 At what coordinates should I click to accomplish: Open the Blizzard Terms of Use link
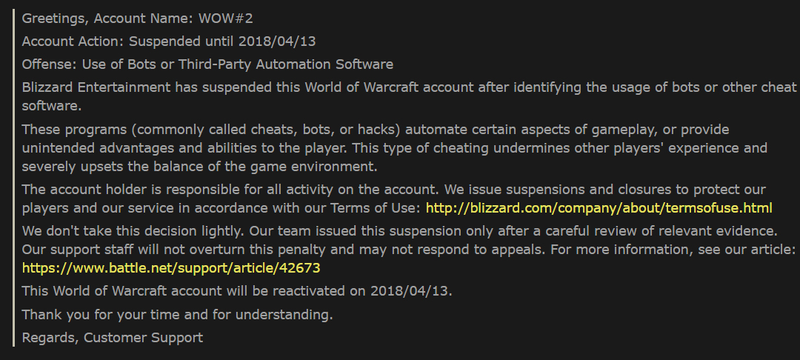pos(599,208)
